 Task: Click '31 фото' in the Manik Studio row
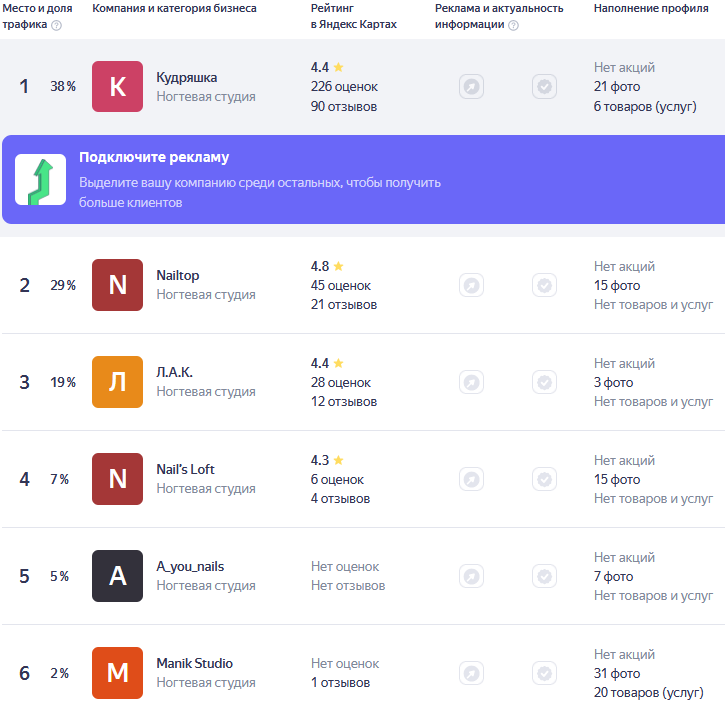pyautogui.click(x=617, y=673)
